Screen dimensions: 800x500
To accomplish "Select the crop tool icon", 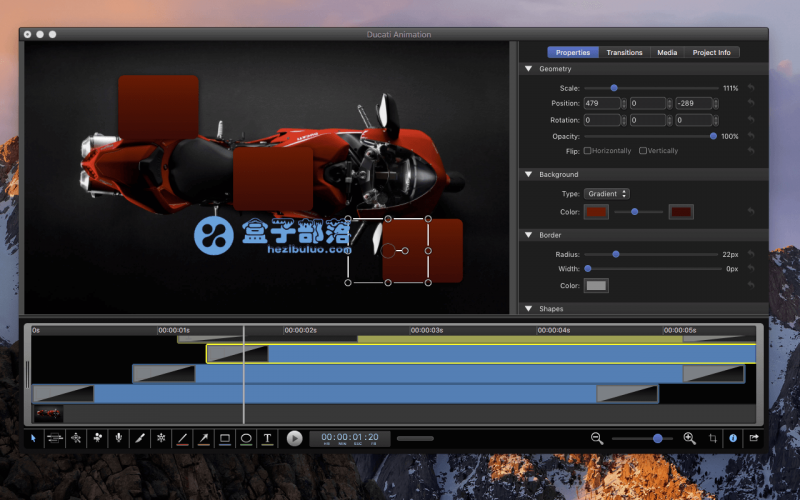I will pos(713,438).
